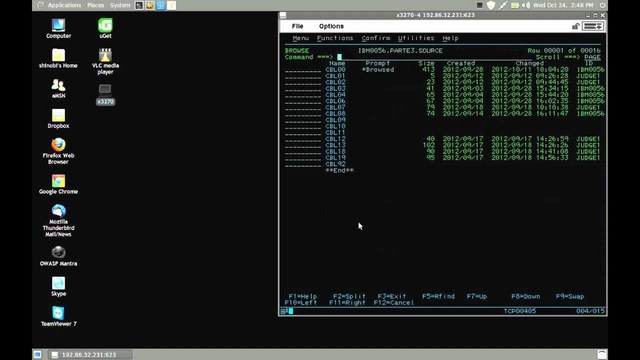Select the Google Chrome desktop icon
Viewport: 640px width, 360px height.
click(x=58, y=184)
